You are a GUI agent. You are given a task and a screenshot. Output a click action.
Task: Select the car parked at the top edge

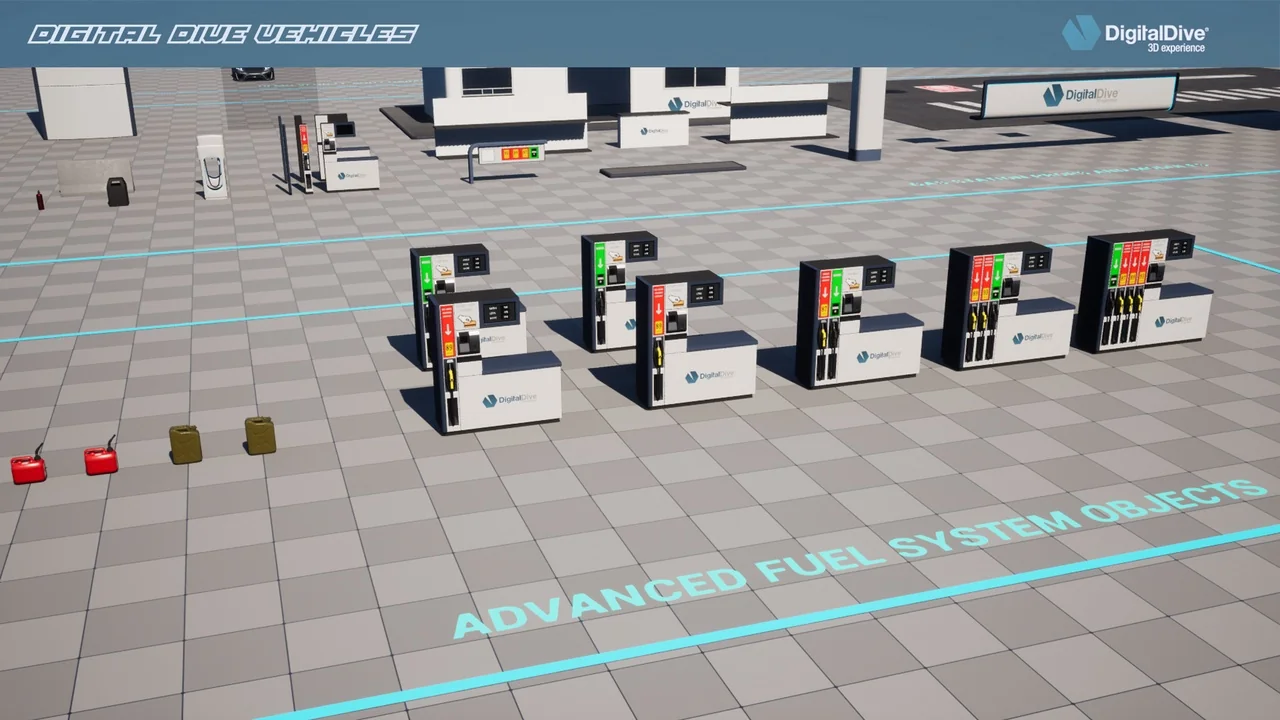coord(250,71)
